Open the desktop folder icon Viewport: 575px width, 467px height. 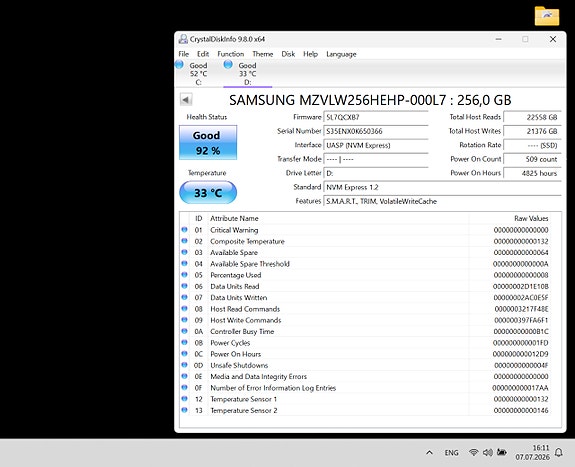[x=547, y=16]
